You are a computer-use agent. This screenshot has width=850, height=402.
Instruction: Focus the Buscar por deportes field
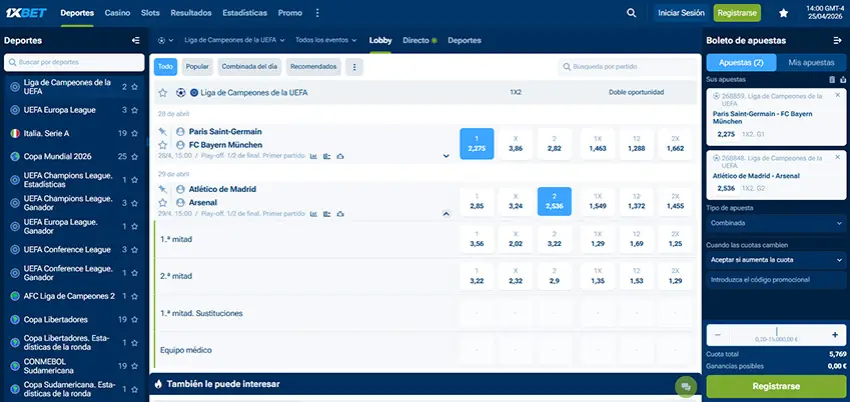click(x=74, y=62)
